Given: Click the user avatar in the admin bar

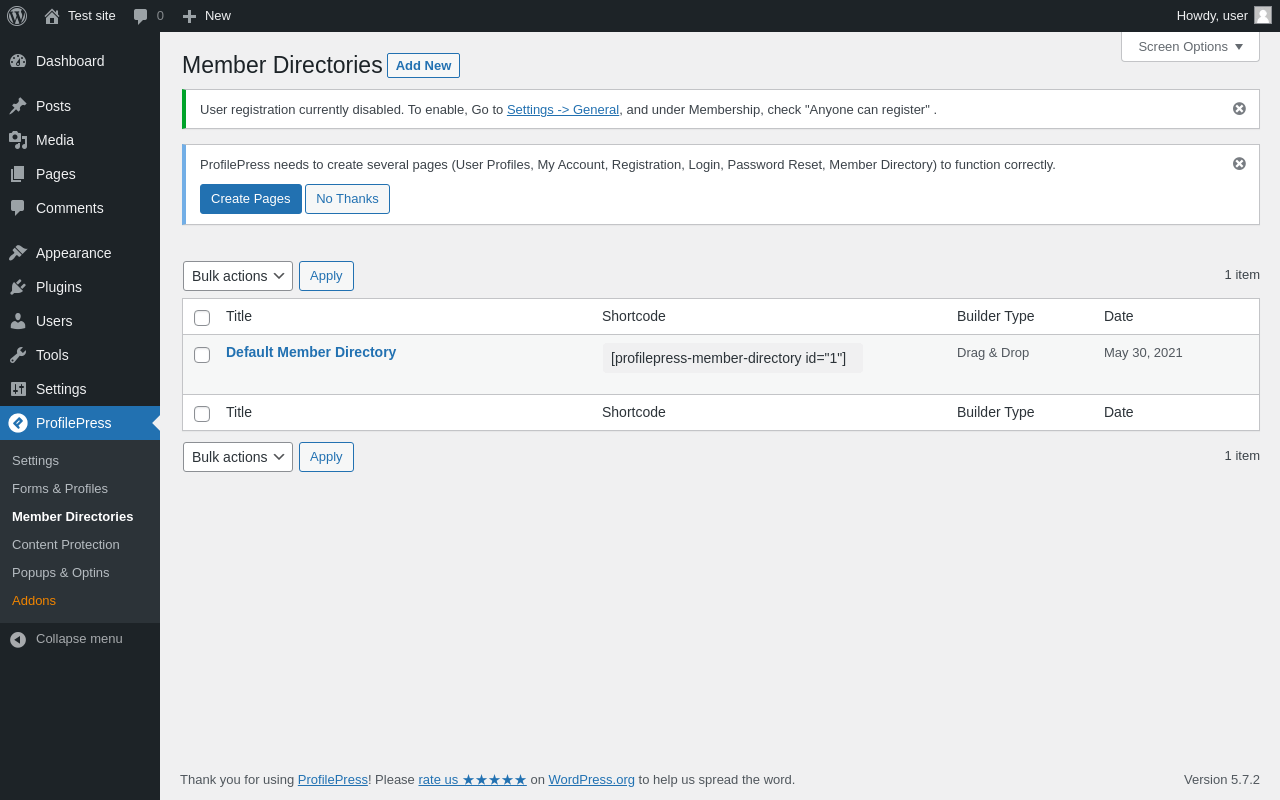Looking at the screenshot, I should 1263,15.
